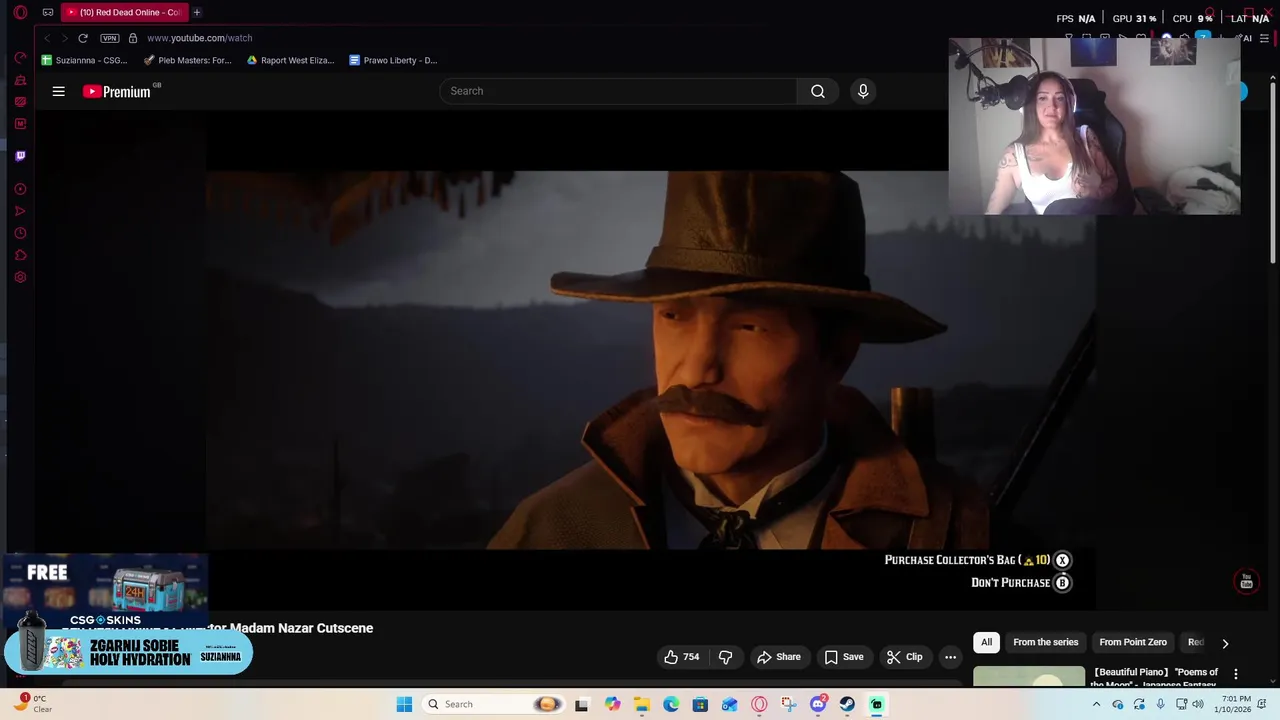Screen dimensions: 1280x720
Task: Show hidden system tray icons
Action: pyautogui.click(x=1096, y=704)
